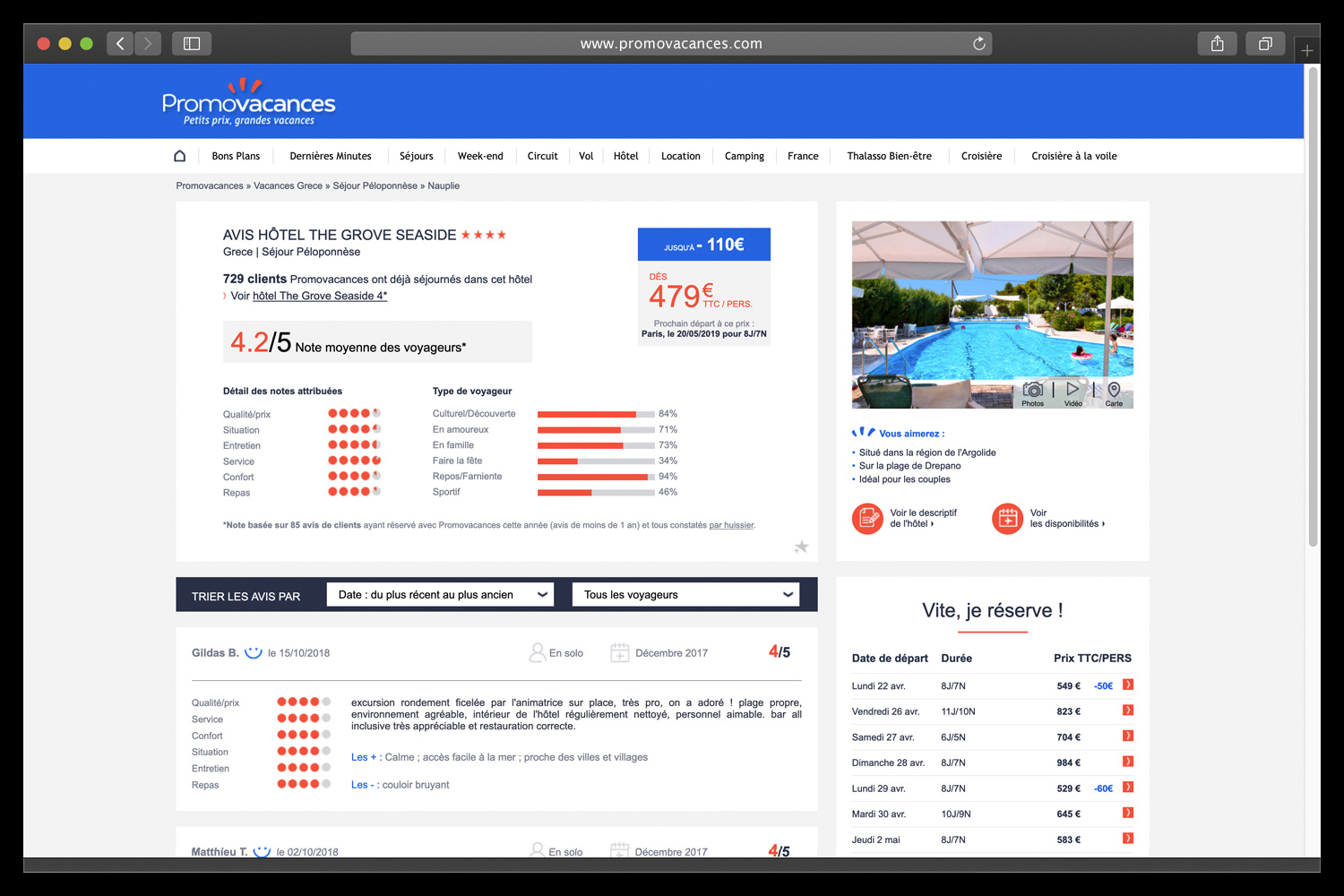Open the hôtel The Grove Seaside 4* link
Screen dimensions: 1344x896
(x=319, y=296)
